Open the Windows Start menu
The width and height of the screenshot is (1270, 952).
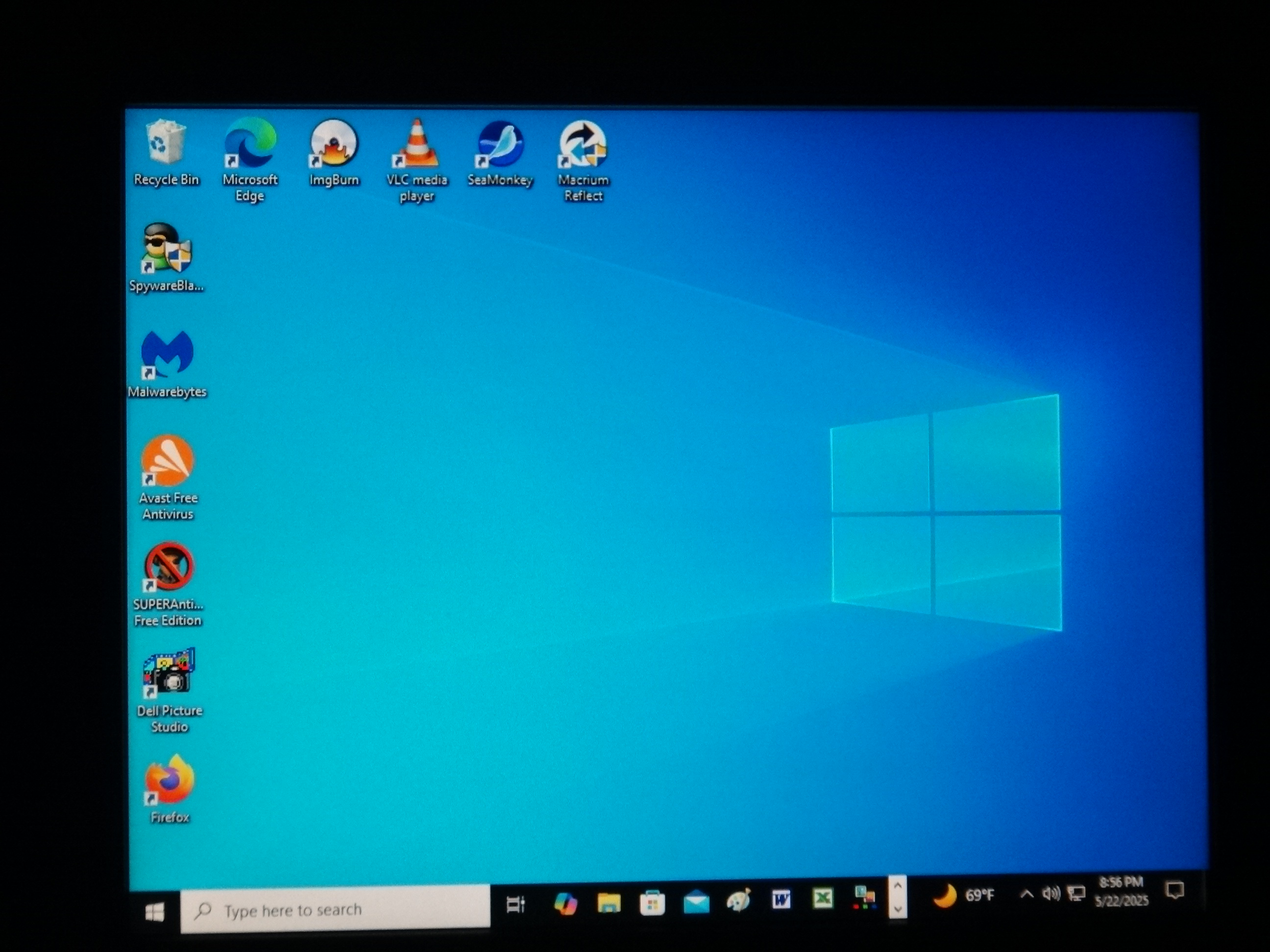(154, 912)
